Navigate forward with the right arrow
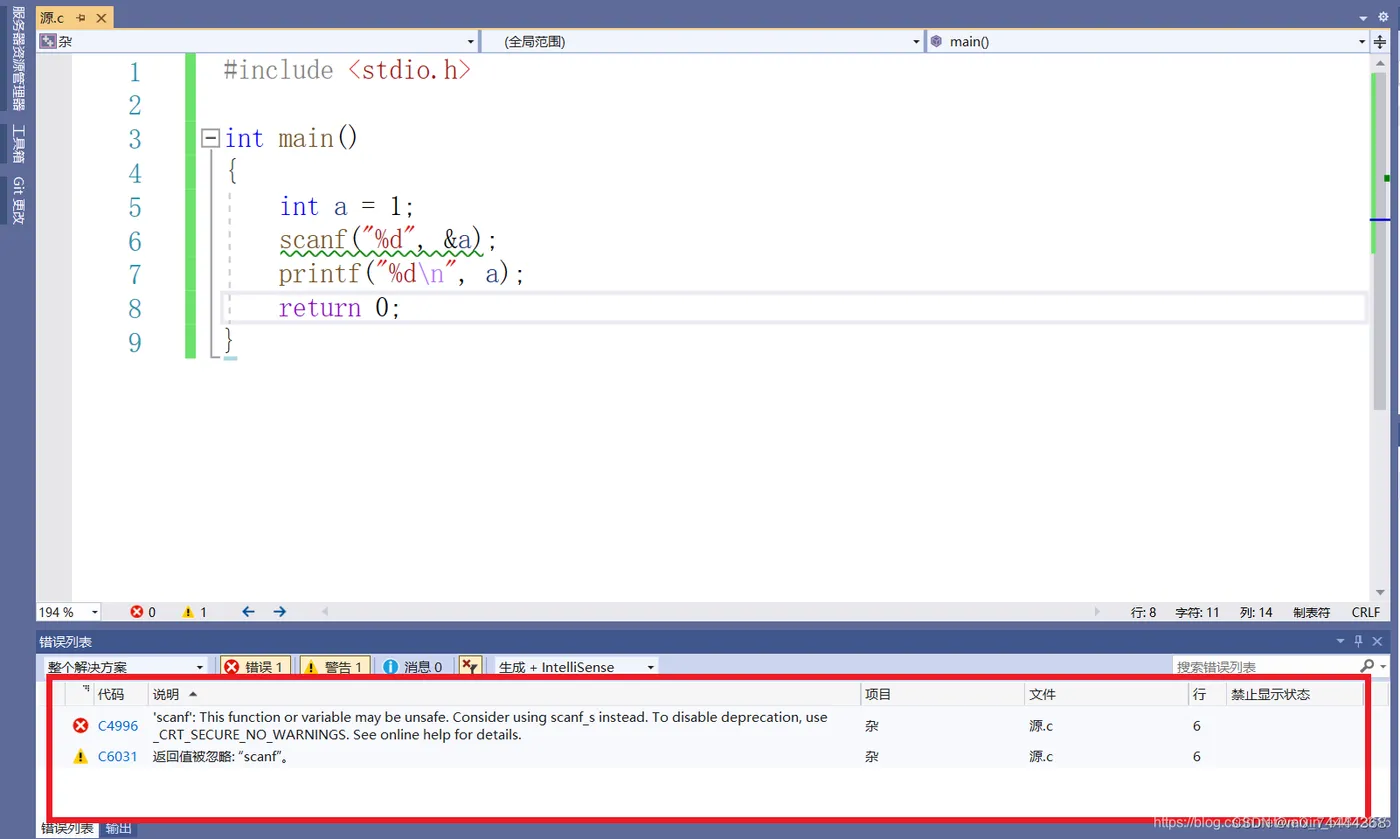The height and width of the screenshot is (839, 1400). coord(280,611)
